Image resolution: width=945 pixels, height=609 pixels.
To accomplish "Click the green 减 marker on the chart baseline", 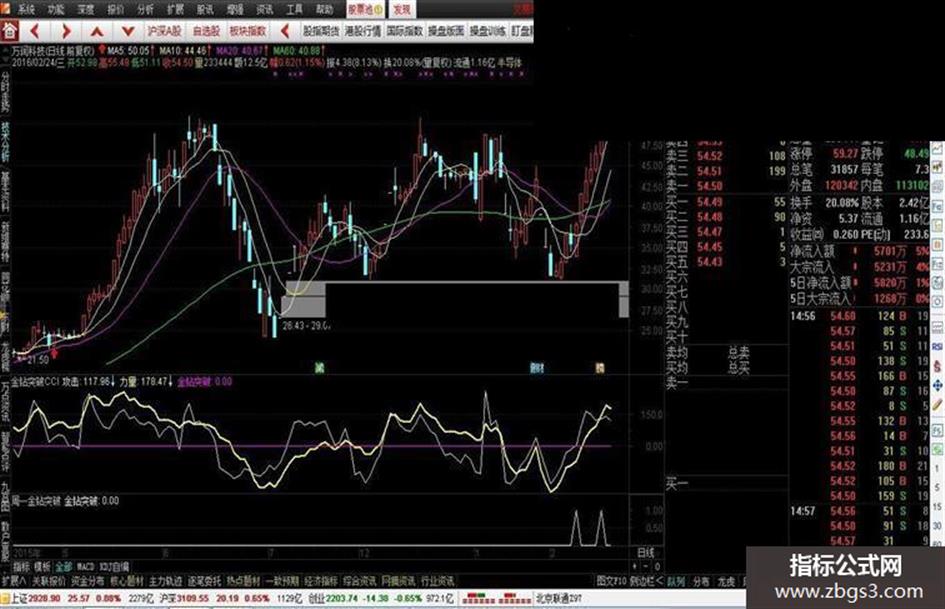I will coord(319,367).
